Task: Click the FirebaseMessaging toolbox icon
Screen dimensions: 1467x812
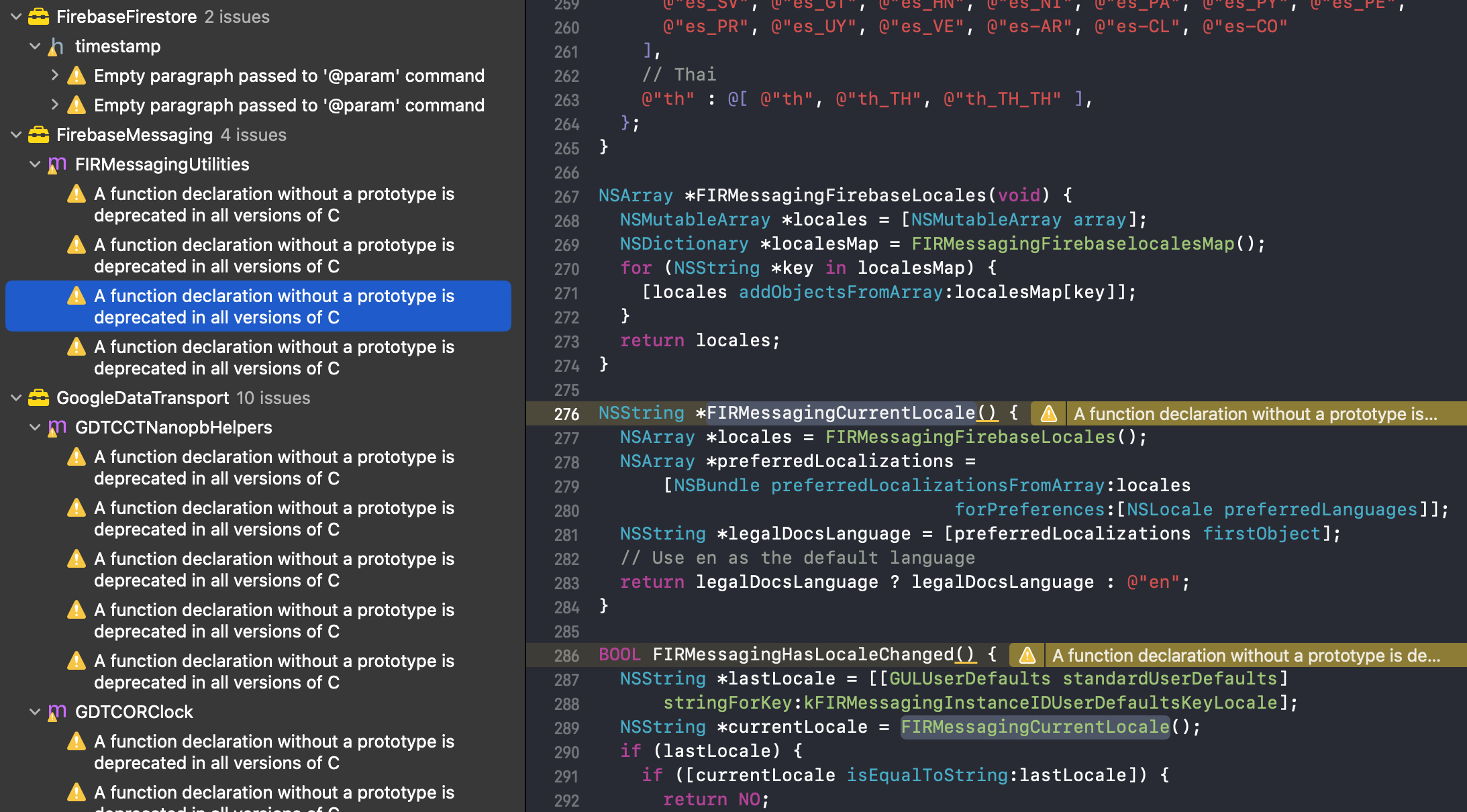Action: [x=38, y=135]
